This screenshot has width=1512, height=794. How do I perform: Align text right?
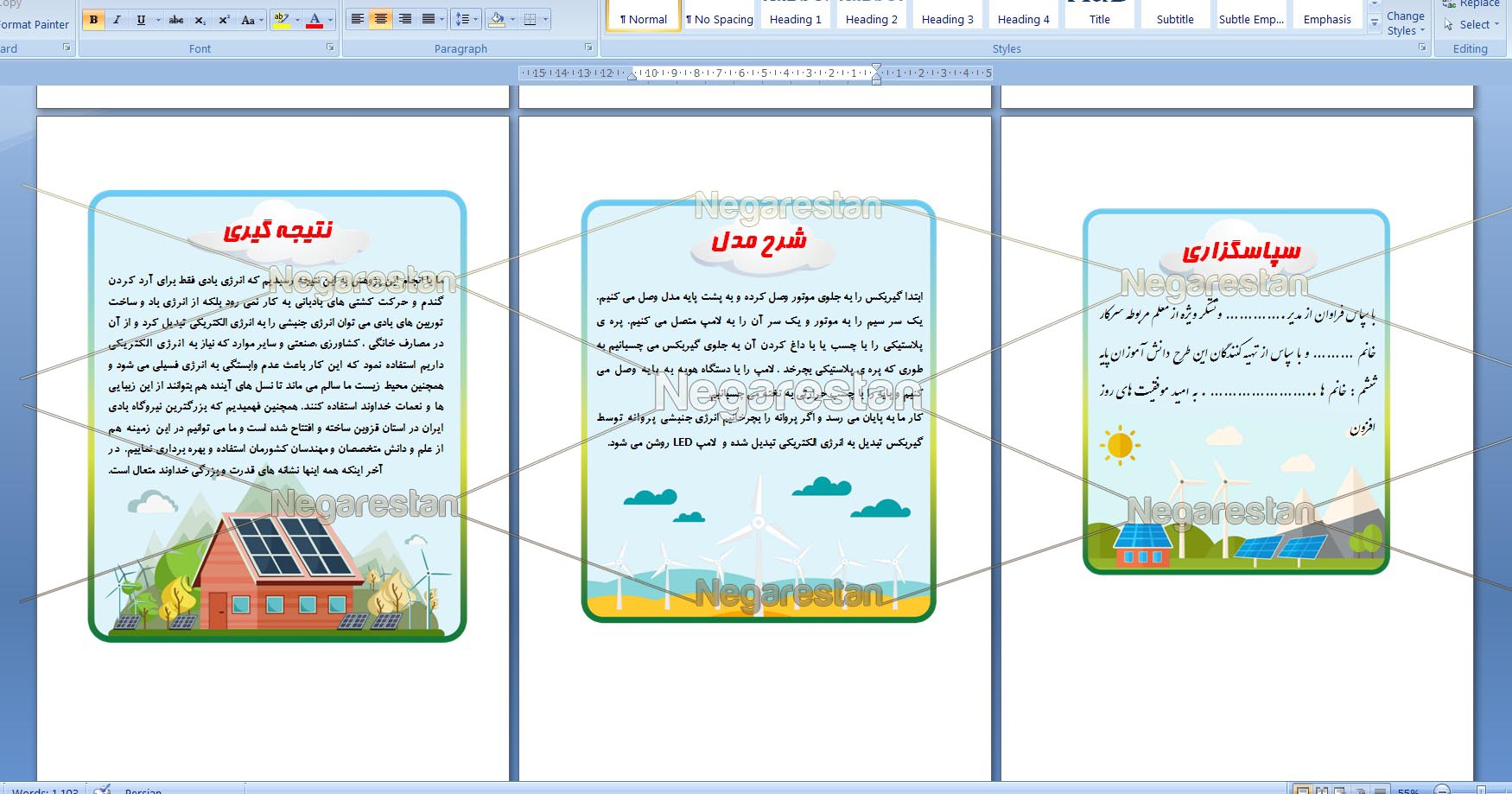405,19
